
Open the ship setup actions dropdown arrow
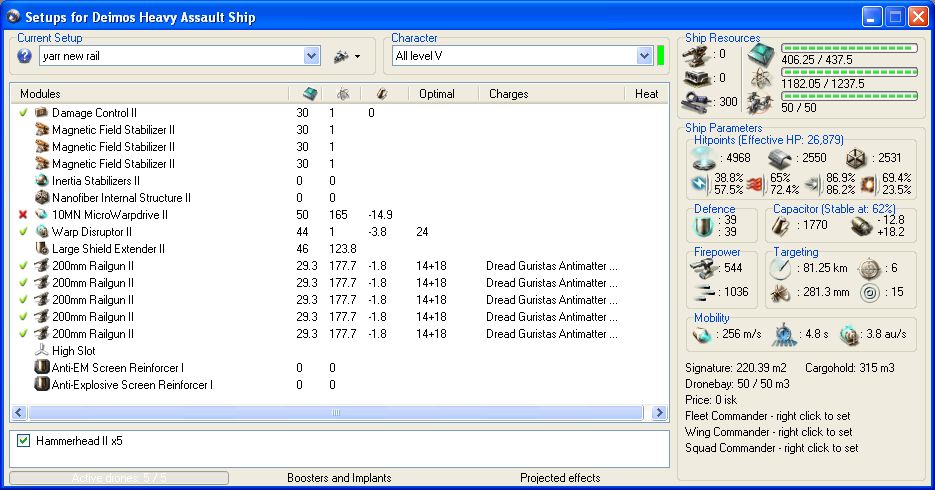[357, 56]
